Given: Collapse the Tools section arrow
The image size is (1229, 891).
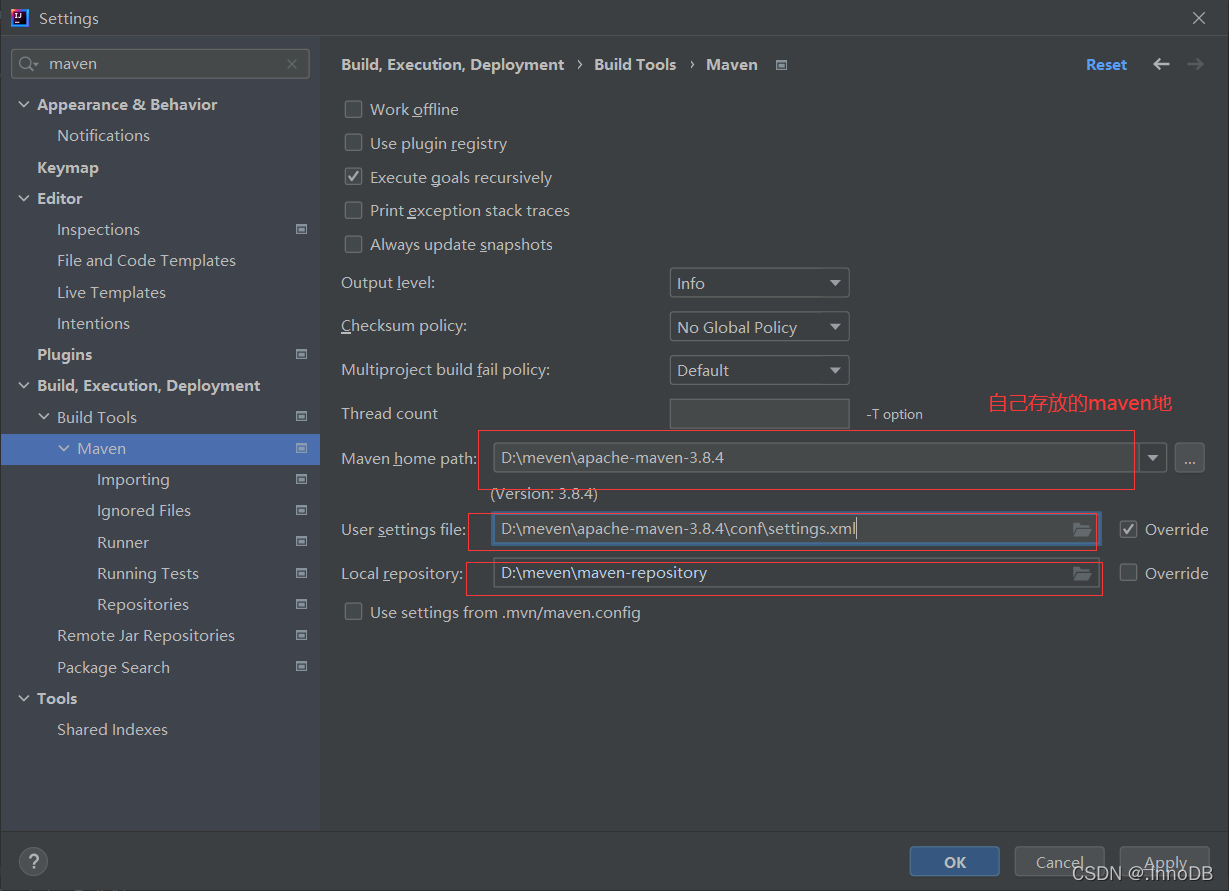Looking at the screenshot, I should (24, 698).
